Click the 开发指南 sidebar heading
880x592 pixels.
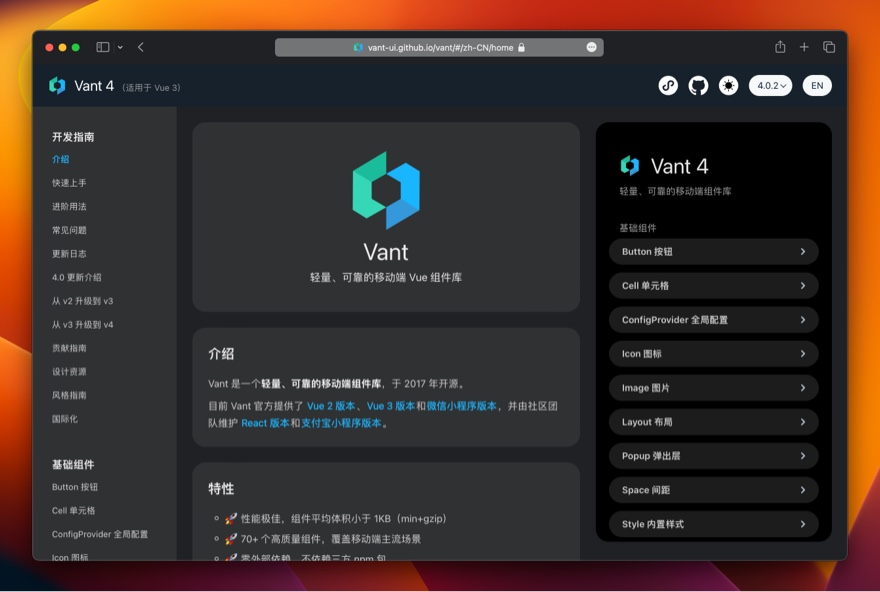coord(73,137)
